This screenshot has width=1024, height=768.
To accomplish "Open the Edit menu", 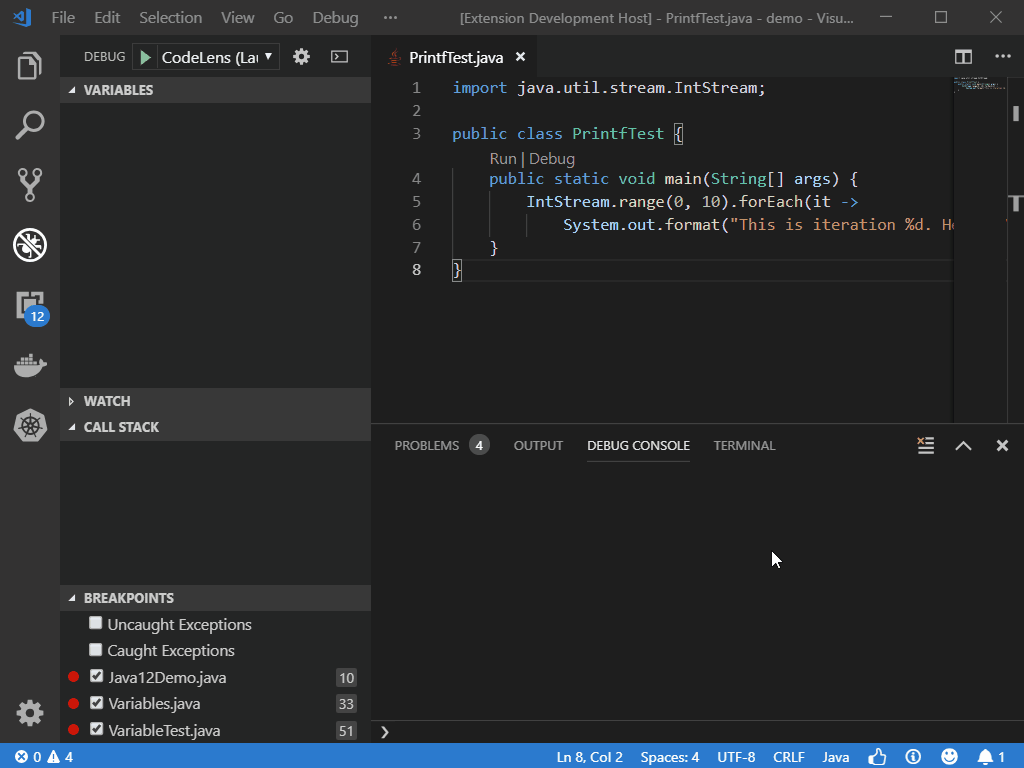I will [107, 18].
